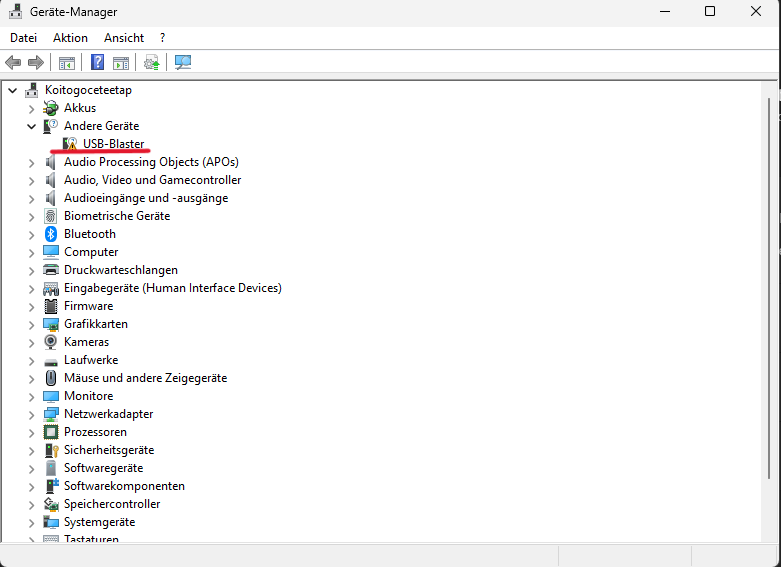Select the Bluetooth category icon

click(51, 234)
